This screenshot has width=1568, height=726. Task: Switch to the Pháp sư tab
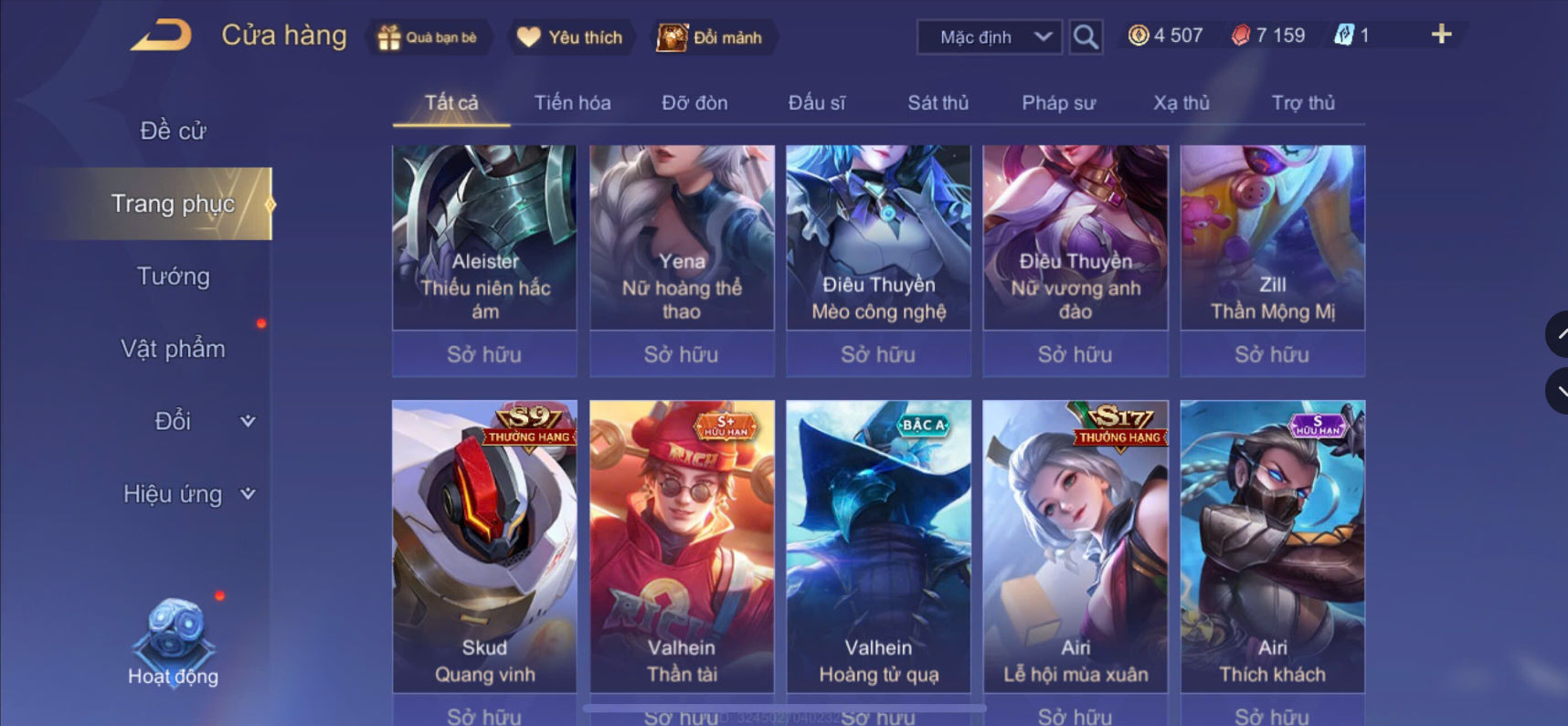(1058, 102)
